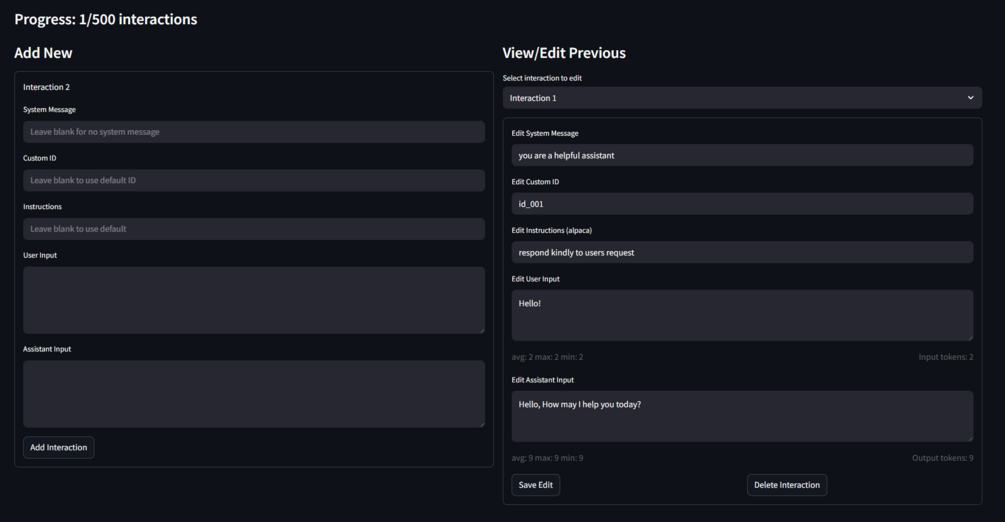Viewport: 1005px width, 522px height.
Task: Click the Delete Interaction button
Action: [786, 485]
